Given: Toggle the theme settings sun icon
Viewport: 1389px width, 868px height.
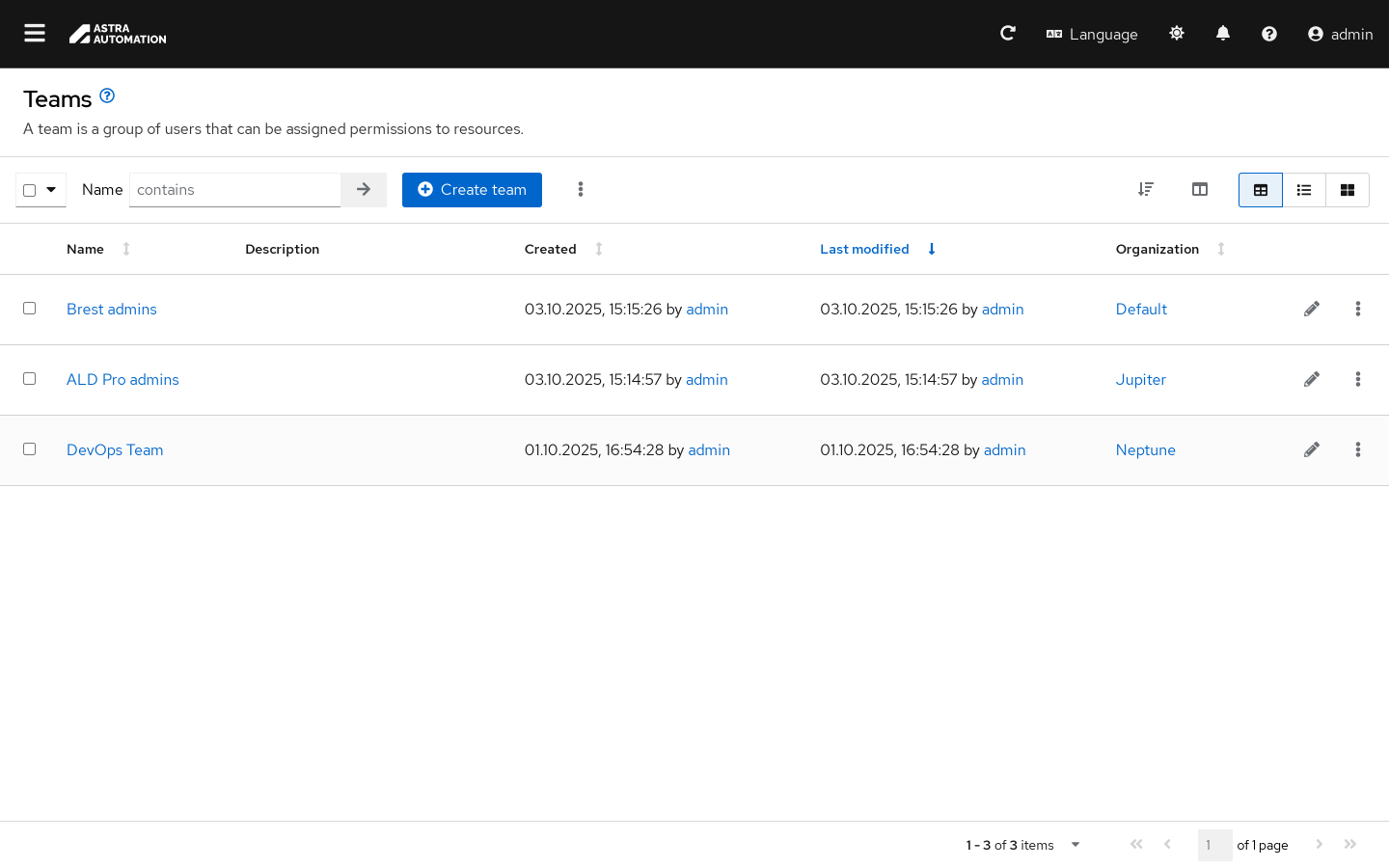Looking at the screenshot, I should click(1177, 34).
